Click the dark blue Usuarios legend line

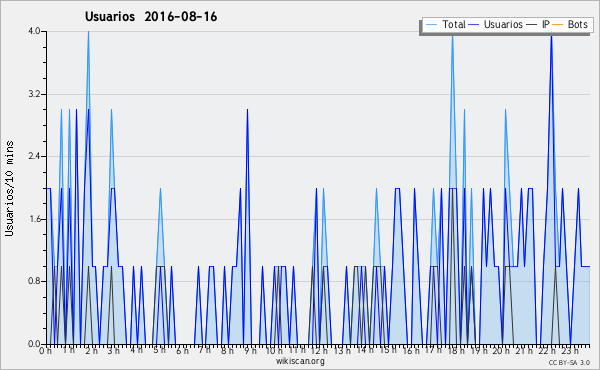(x=474, y=25)
